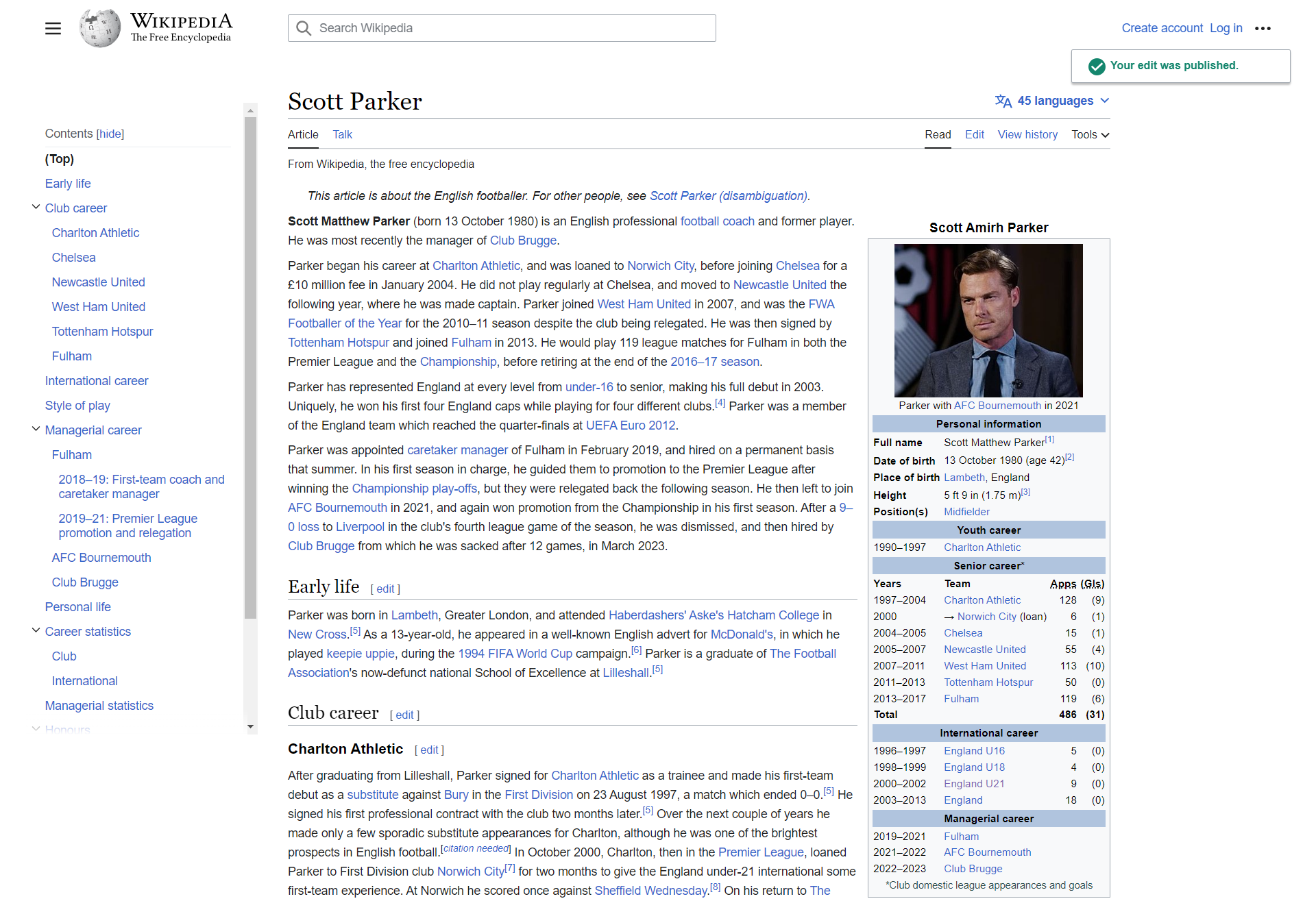Open England U21 link in infobox

pos(974,784)
